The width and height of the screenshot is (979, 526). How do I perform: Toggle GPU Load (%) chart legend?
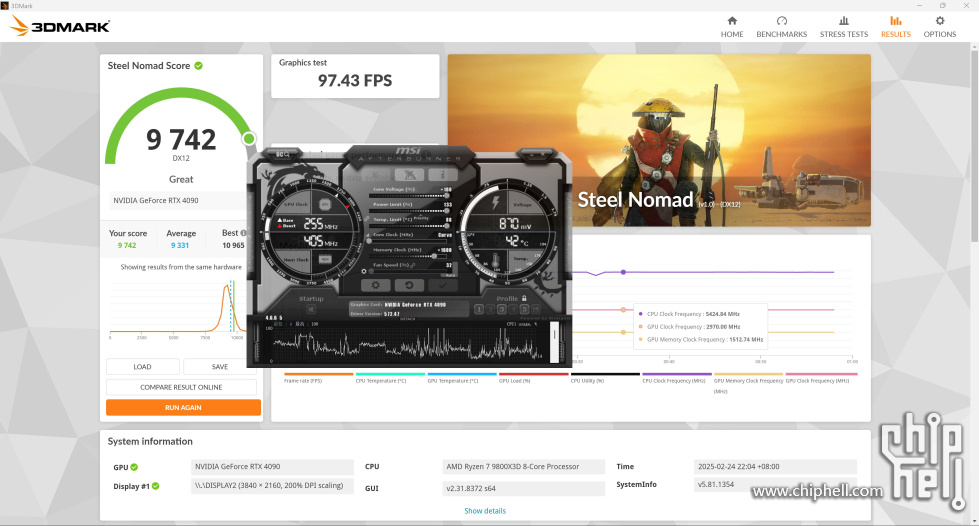pos(533,379)
